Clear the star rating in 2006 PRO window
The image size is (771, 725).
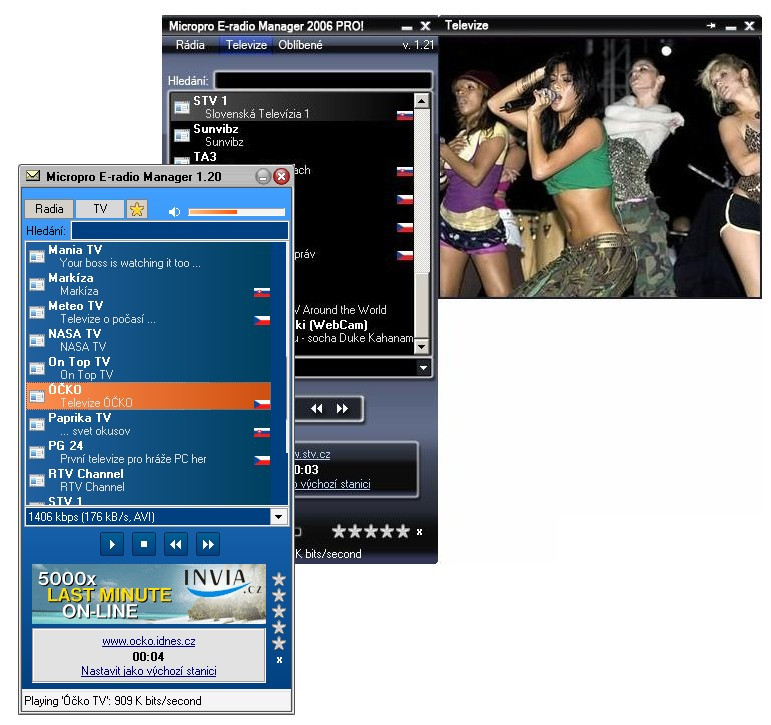(x=419, y=532)
